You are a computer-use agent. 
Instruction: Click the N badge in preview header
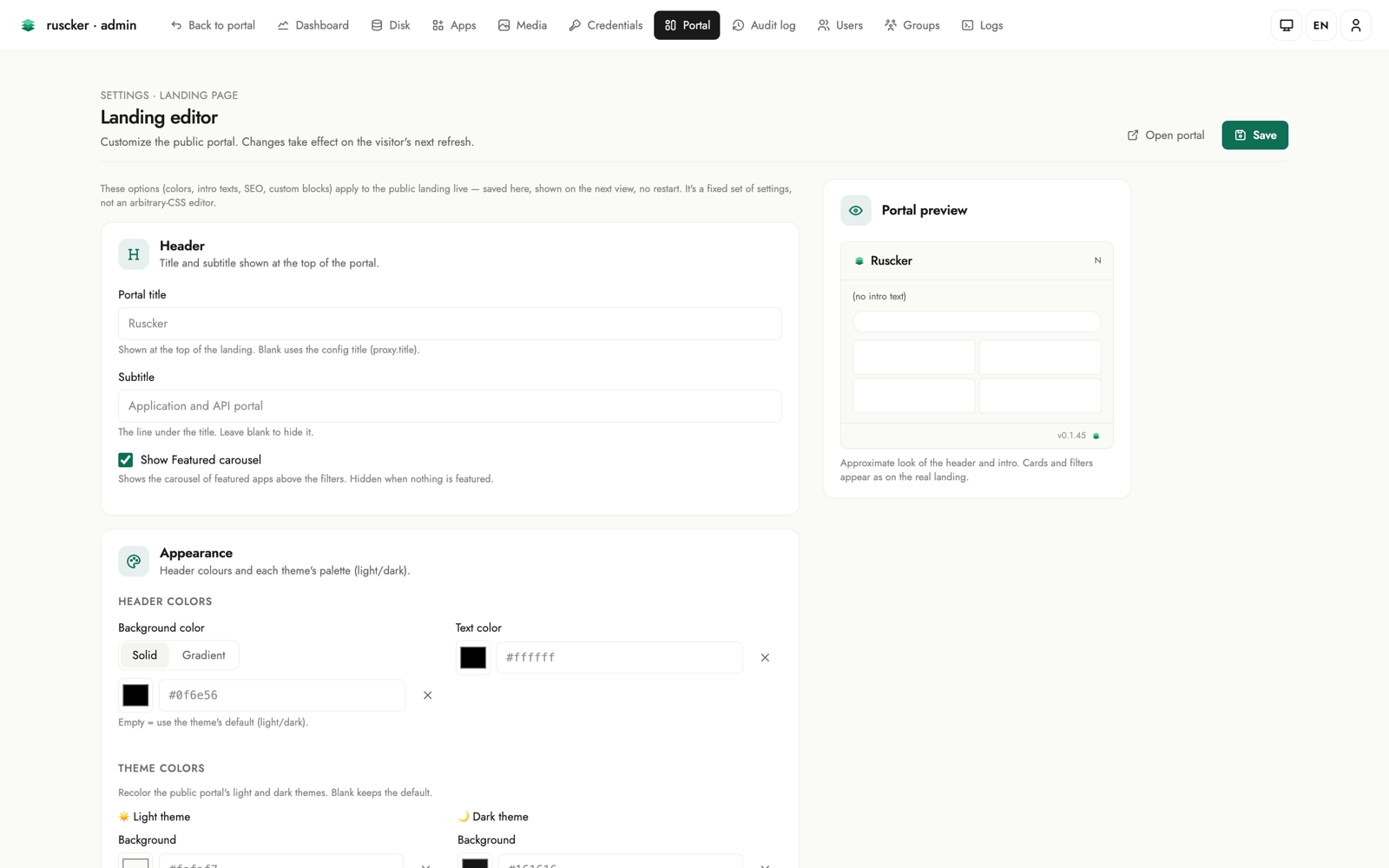pos(1097,260)
